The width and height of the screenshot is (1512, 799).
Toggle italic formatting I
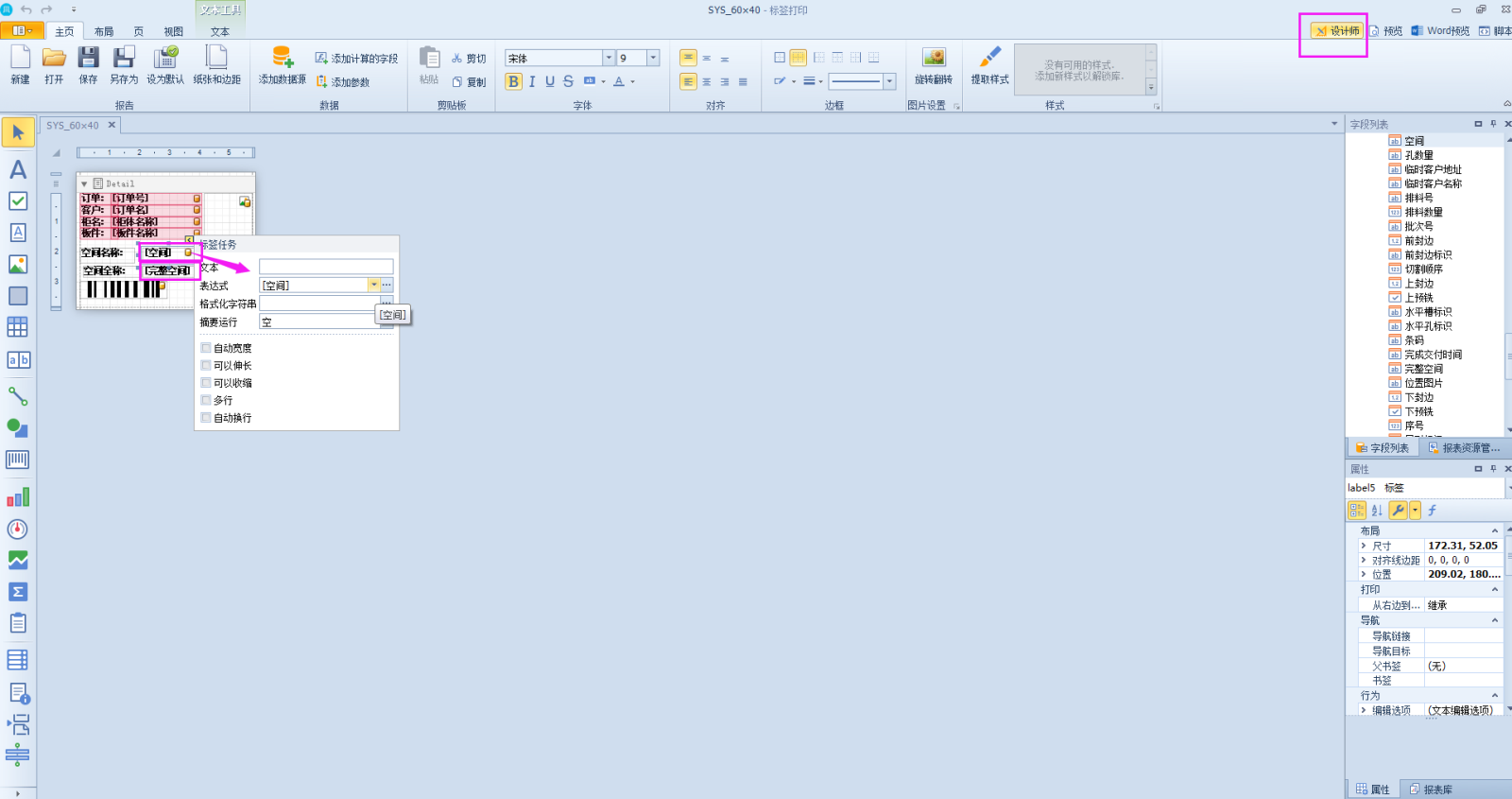tap(532, 81)
